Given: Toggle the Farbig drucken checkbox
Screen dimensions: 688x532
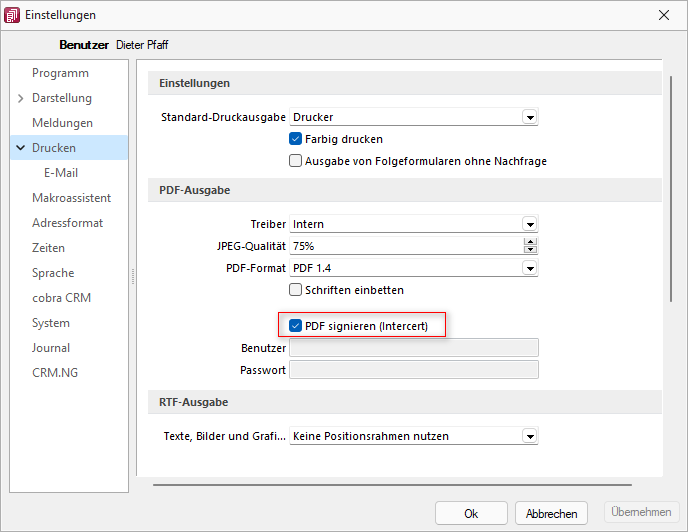Looking at the screenshot, I should pyautogui.click(x=295, y=139).
